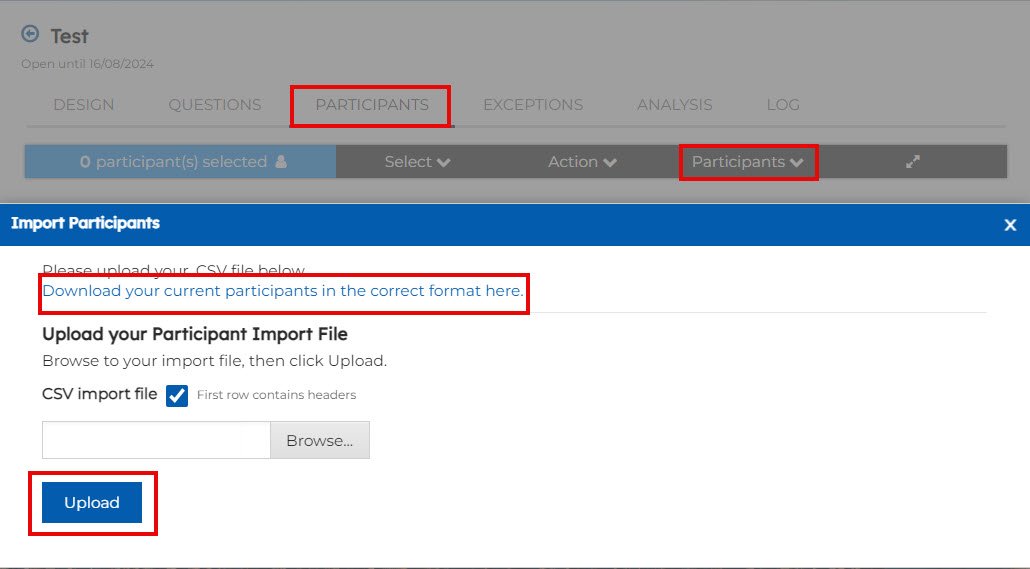
Task: Select the PARTICIPANTS tab
Action: coord(371,105)
